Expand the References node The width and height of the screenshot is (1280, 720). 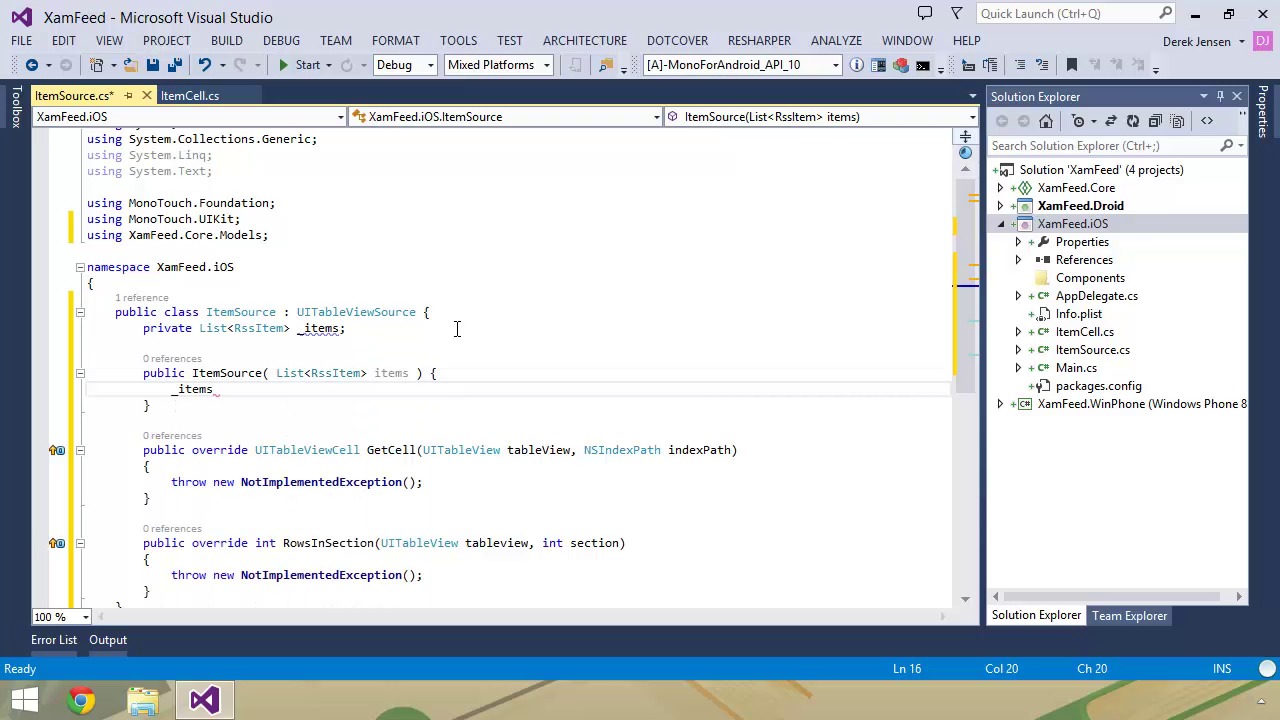[x=1018, y=260]
